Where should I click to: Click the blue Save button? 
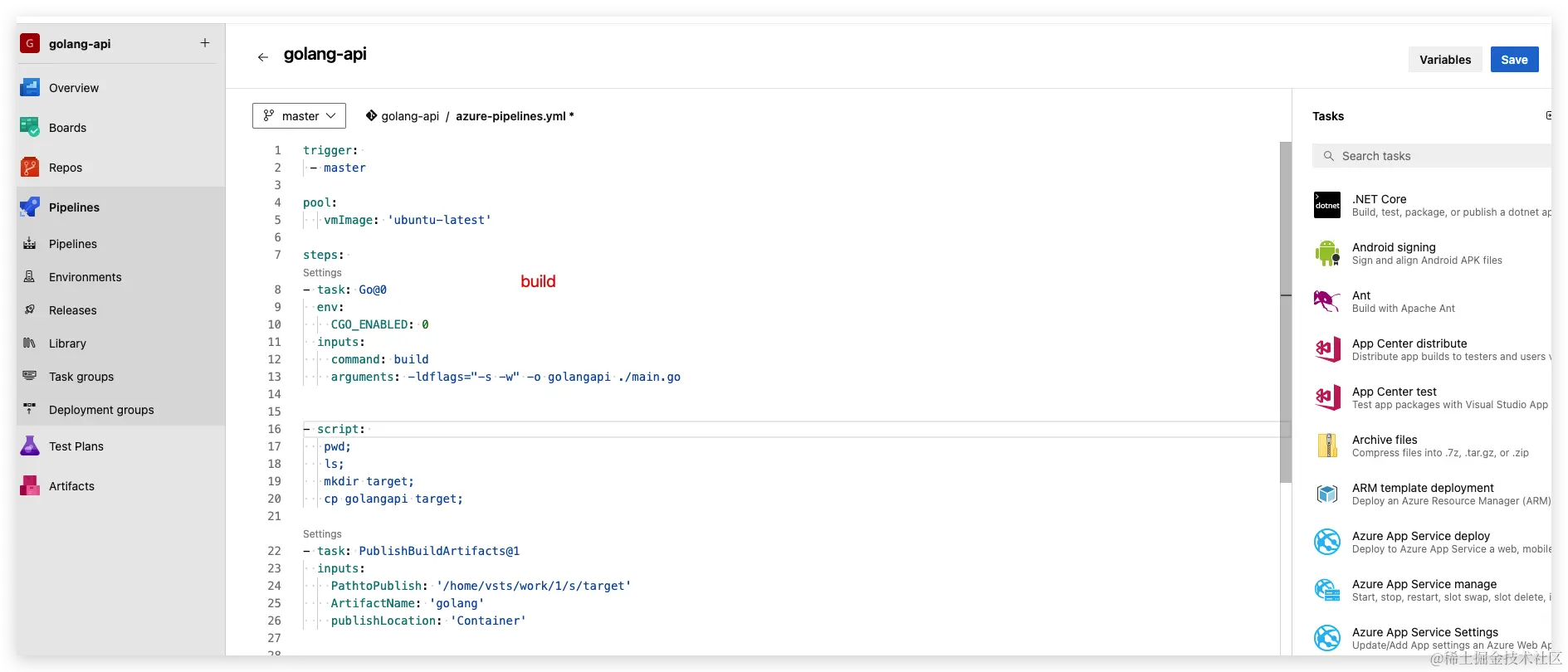pyautogui.click(x=1514, y=60)
